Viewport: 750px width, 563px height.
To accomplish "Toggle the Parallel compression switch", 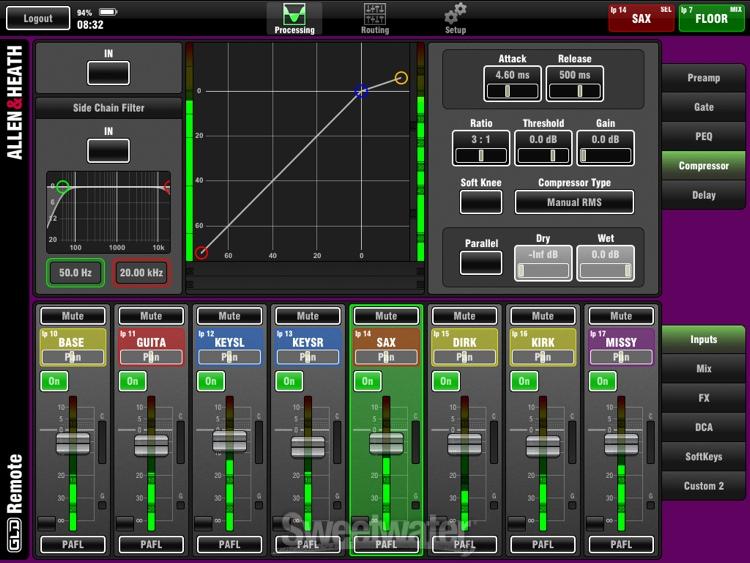I will click(481, 262).
